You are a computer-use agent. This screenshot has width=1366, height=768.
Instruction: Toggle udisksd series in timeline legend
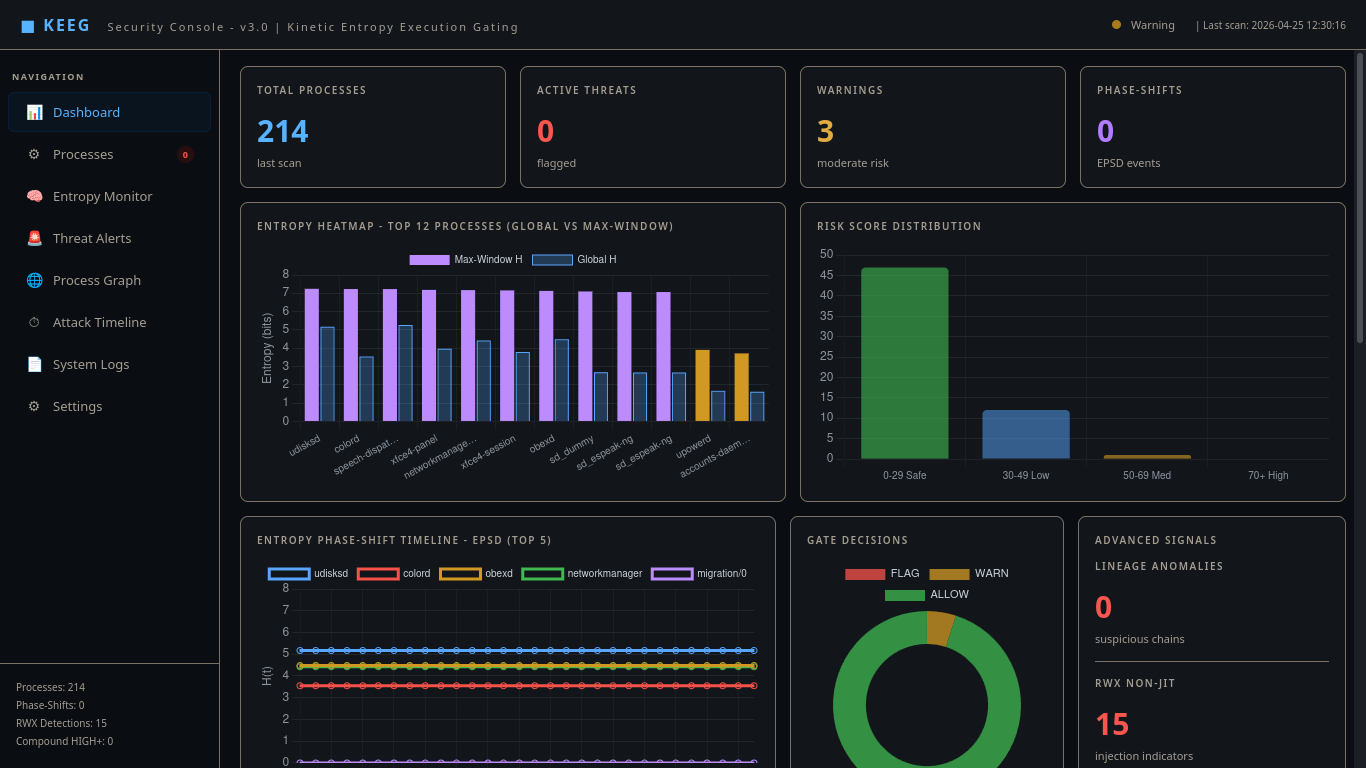point(308,574)
